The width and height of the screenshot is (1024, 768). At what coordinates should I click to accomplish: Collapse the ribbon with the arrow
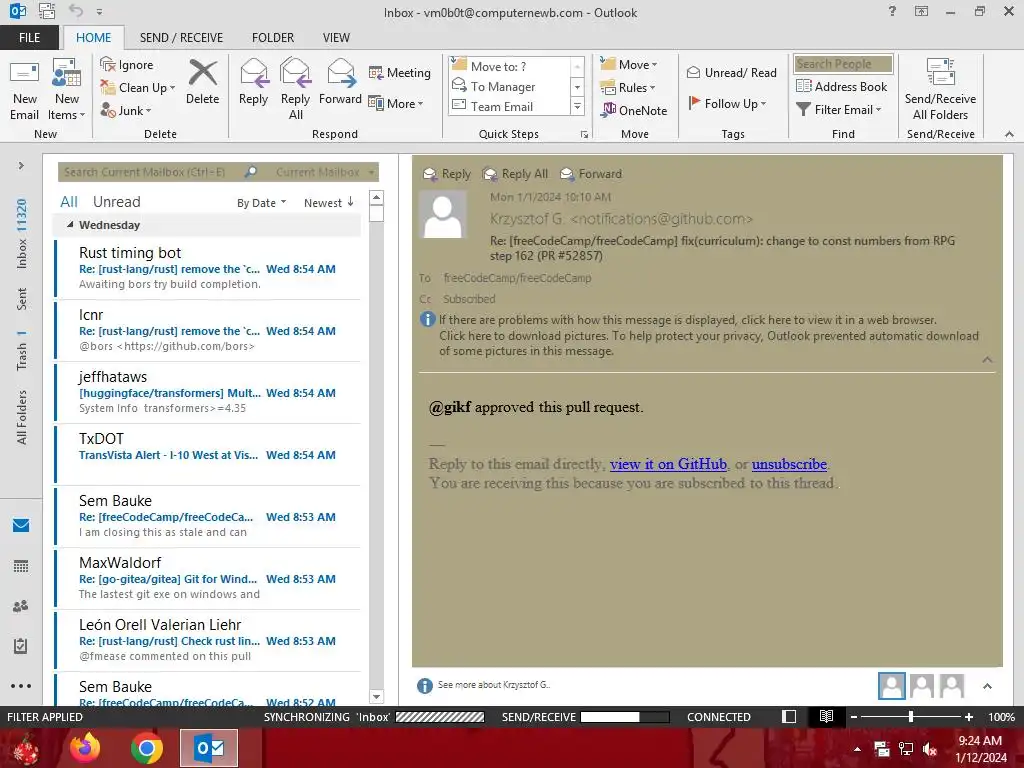click(x=1009, y=134)
